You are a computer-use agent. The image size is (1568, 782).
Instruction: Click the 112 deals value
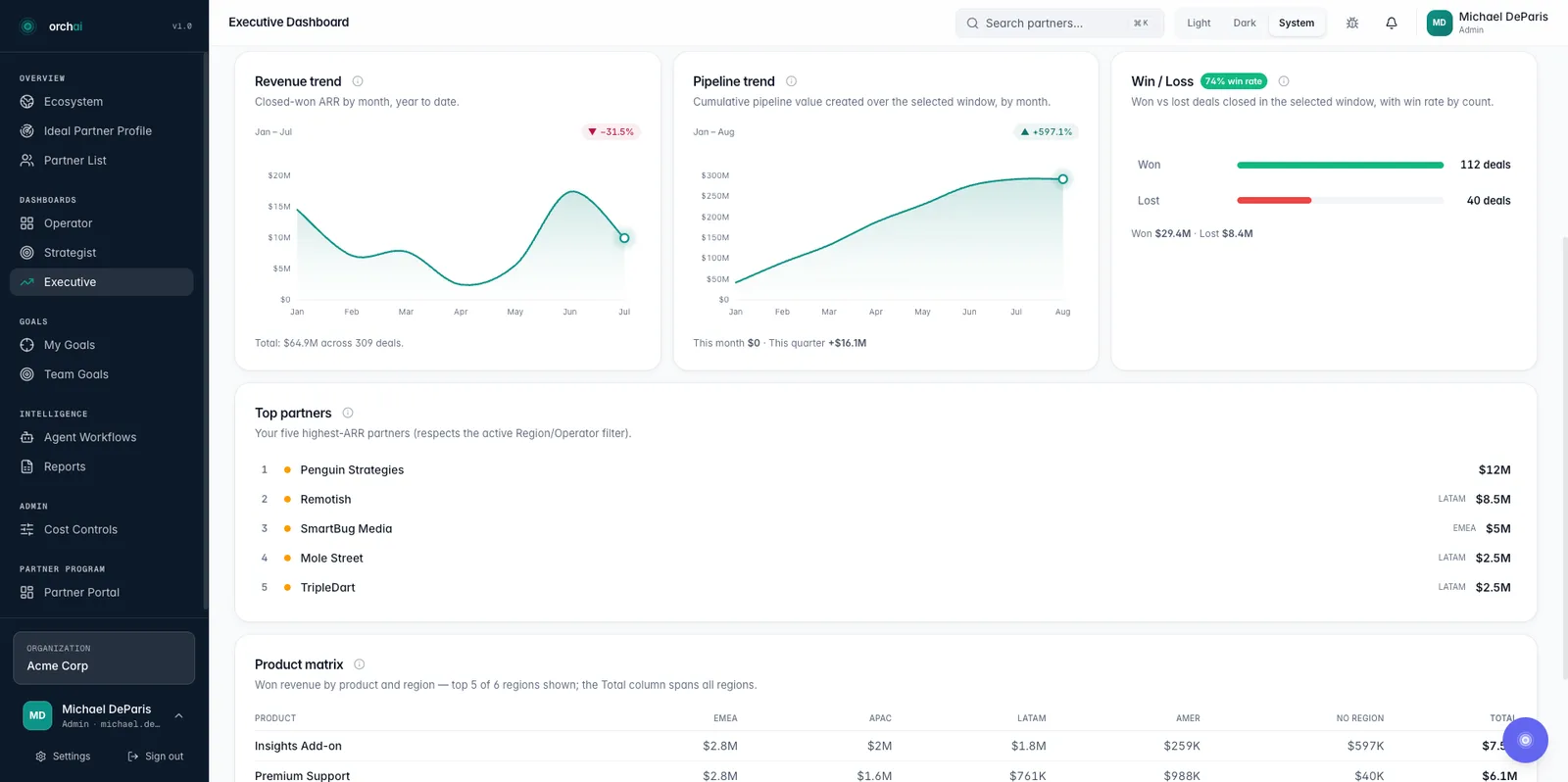(1486, 165)
